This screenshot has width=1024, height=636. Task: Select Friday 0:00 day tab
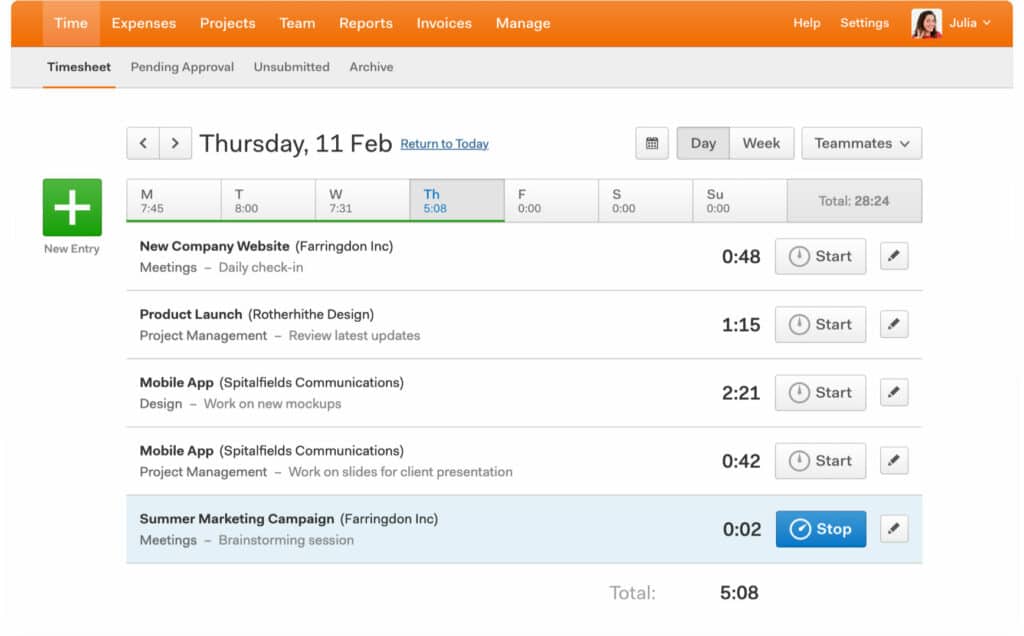pos(551,200)
